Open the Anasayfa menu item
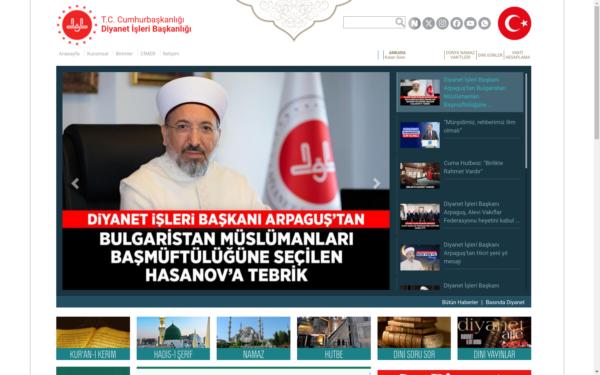The height and width of the screenshot is (375, 600). point(69,54)
